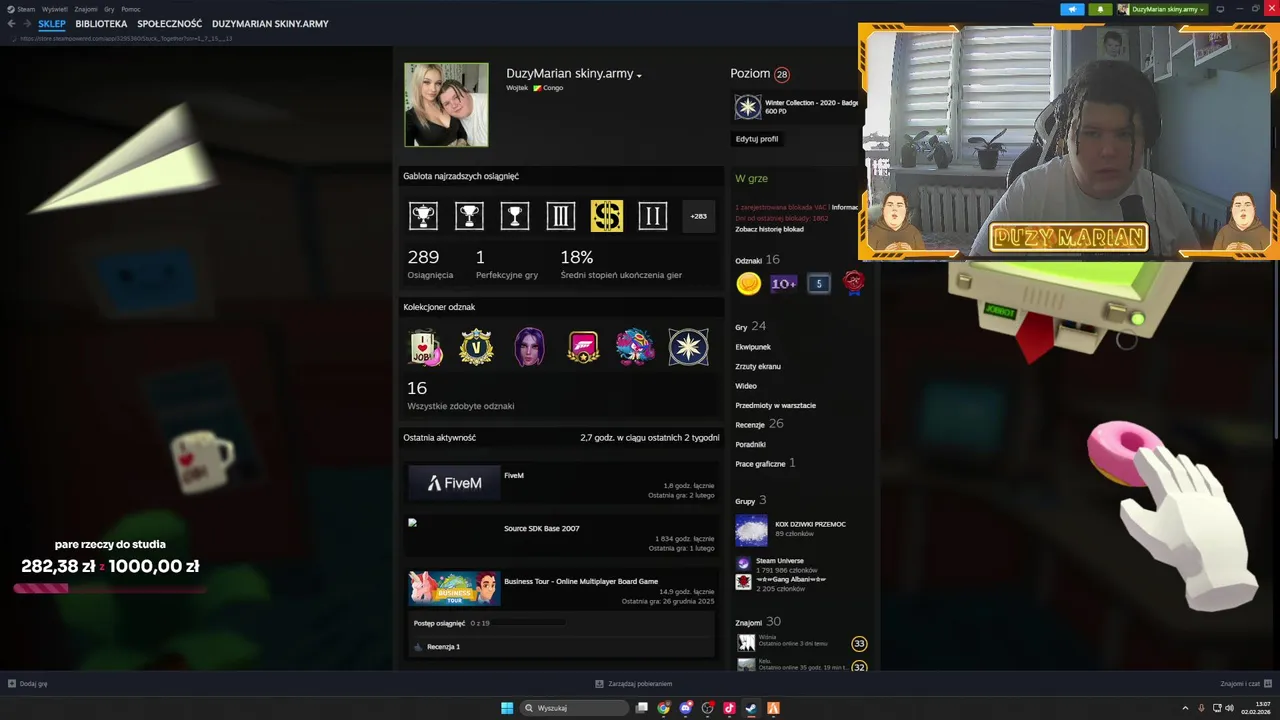The width and height of the screenshot is (1280, 720).
Task: Open the Recenzje link
Action: (x=750, y=425)
